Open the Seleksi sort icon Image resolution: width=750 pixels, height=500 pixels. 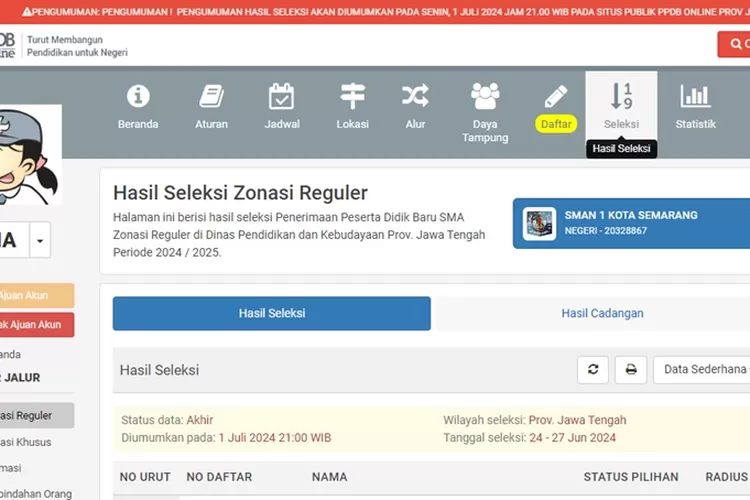click(621, 96)
